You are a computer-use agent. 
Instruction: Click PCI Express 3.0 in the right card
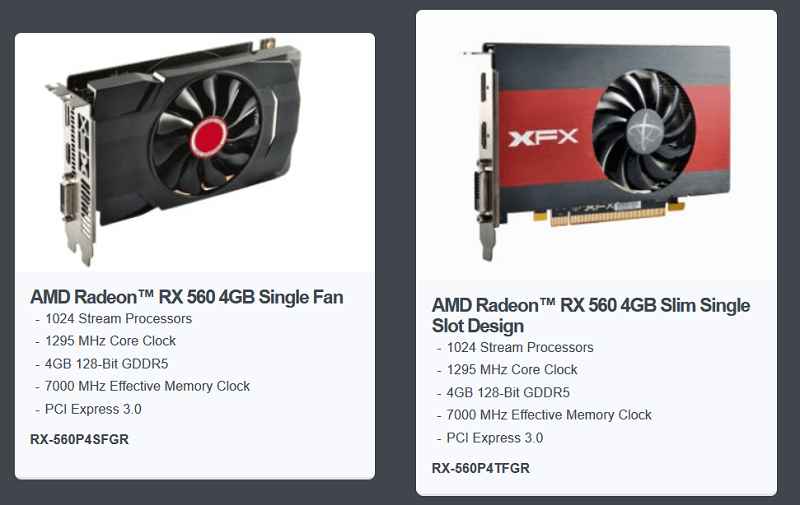tap(494, 438)
